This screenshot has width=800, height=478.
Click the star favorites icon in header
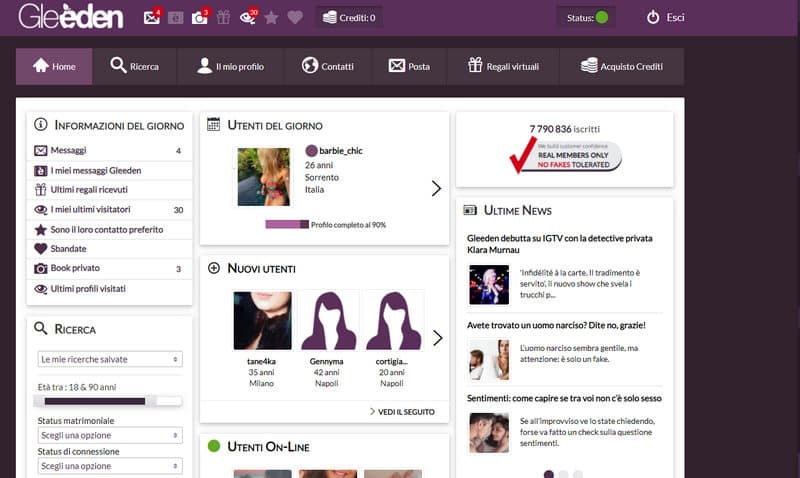click(x=271, y=17)
